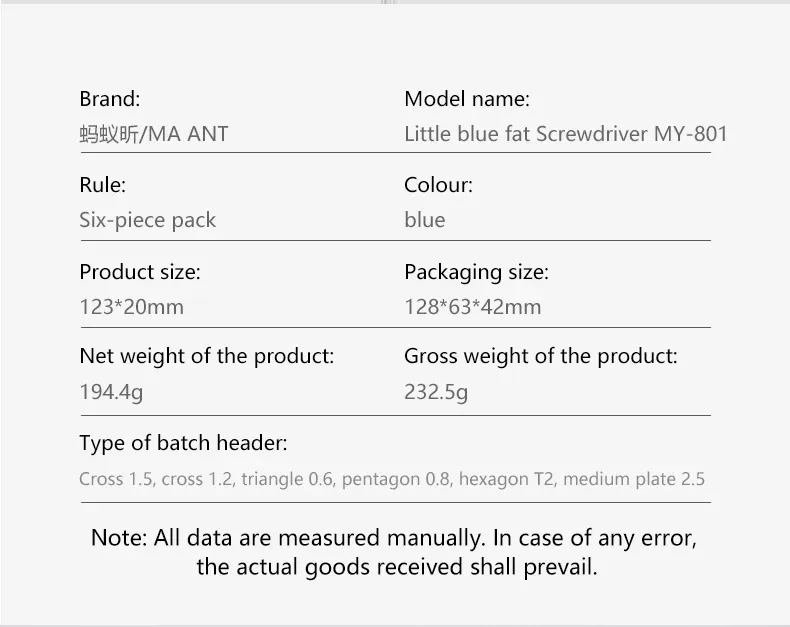The width and height of the screenshot is (790, 627).
Task: Select the Little blue fat Screwdriver MY-801 text
Action: [x=565, y=134]
